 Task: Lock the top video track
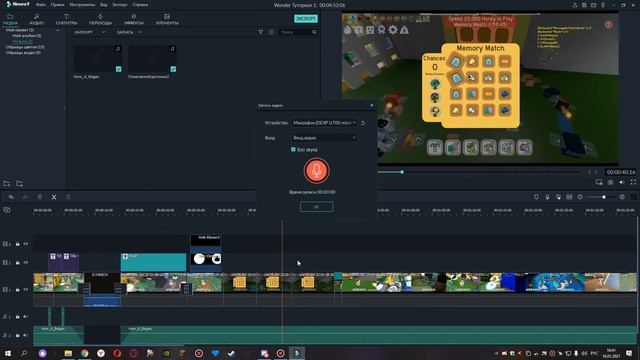(18, 244)
